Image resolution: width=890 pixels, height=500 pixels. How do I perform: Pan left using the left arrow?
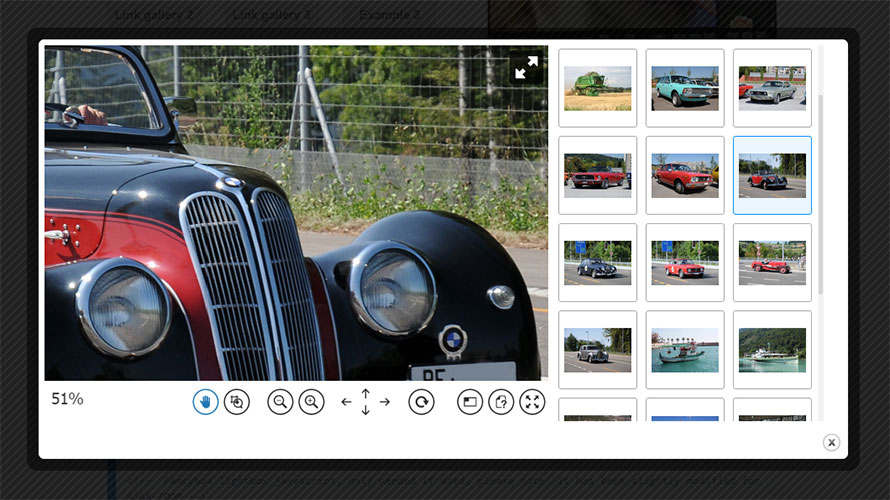pyautogui.click(x=347, y=402)
